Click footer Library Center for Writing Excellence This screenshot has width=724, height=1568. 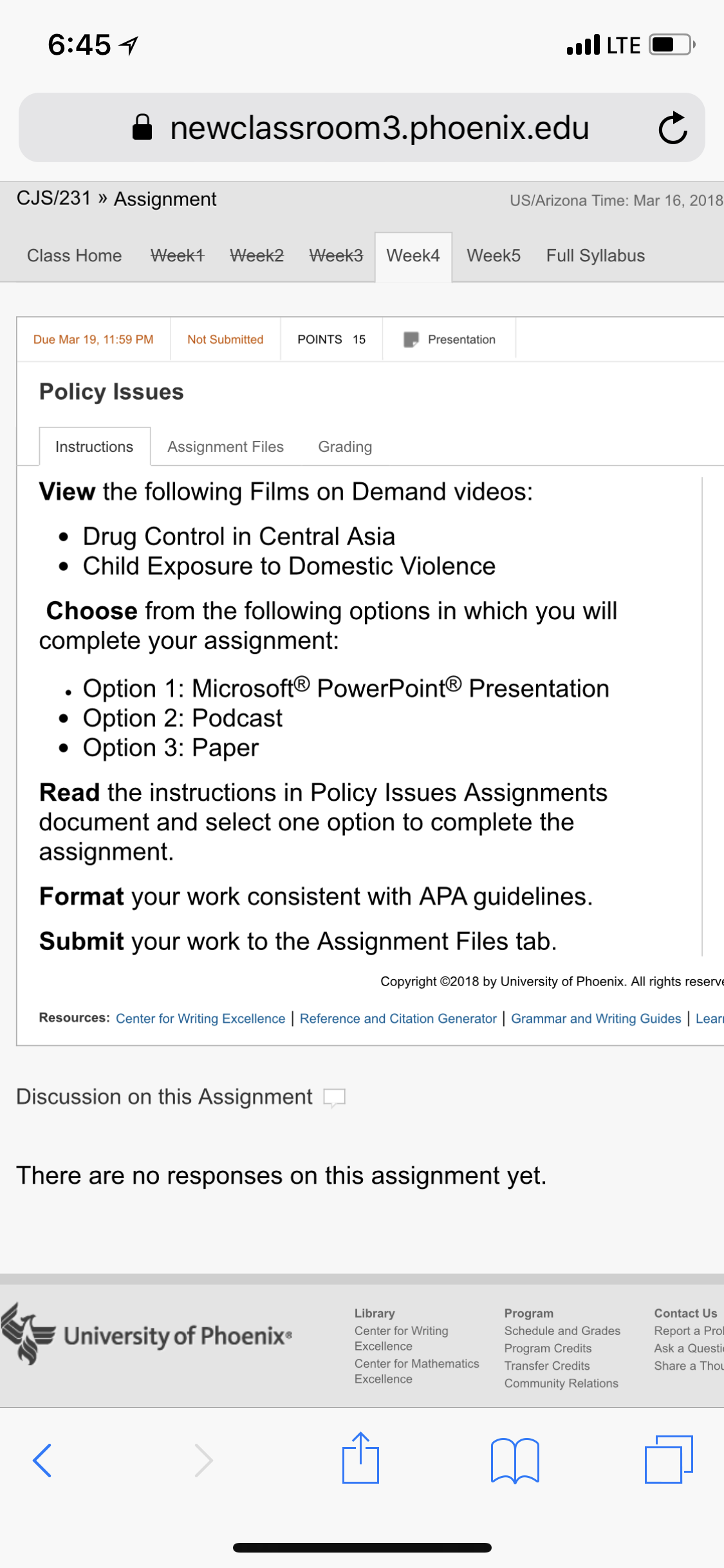pos(402,1338)
